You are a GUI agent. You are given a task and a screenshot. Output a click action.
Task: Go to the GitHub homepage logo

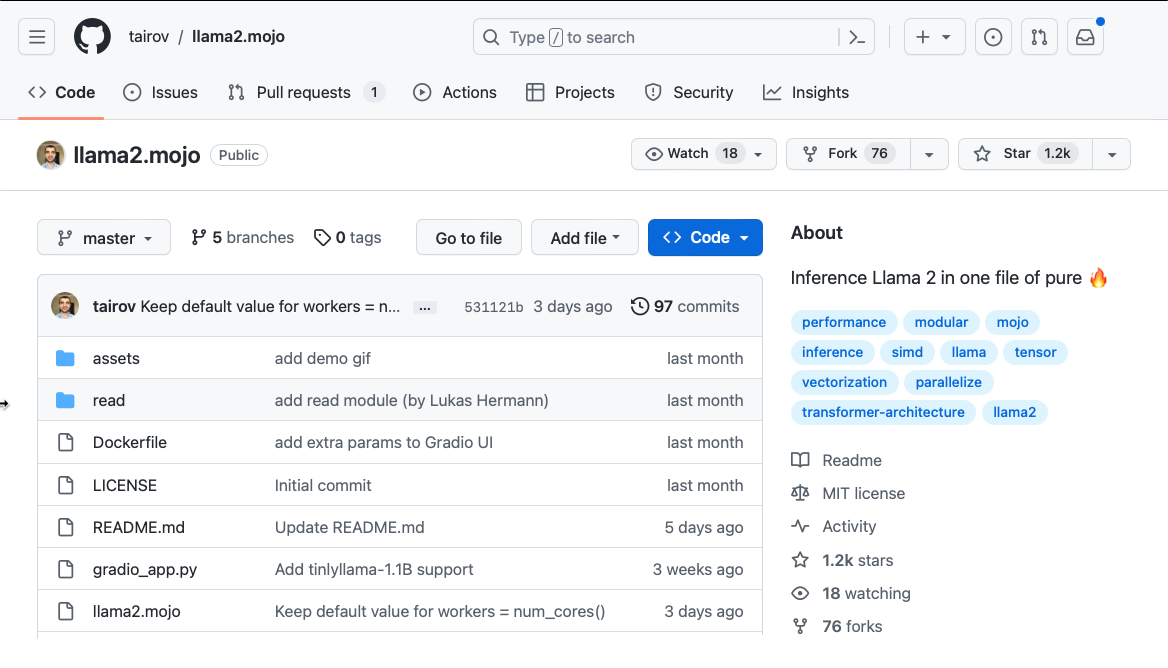[x=92, y=36]
